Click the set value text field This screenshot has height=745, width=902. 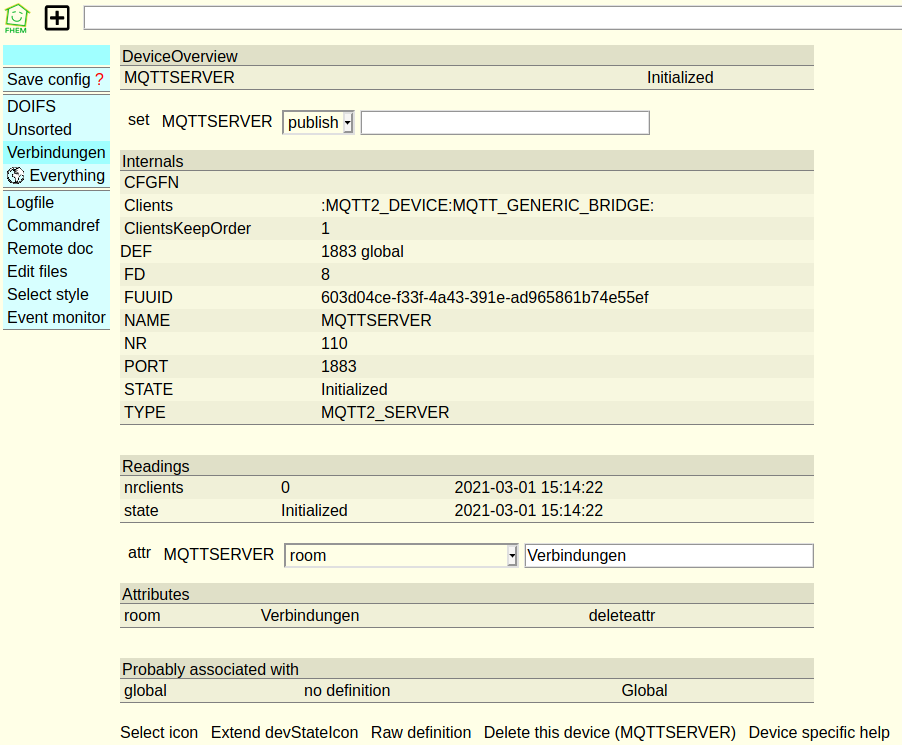click(x=505, y=122)
